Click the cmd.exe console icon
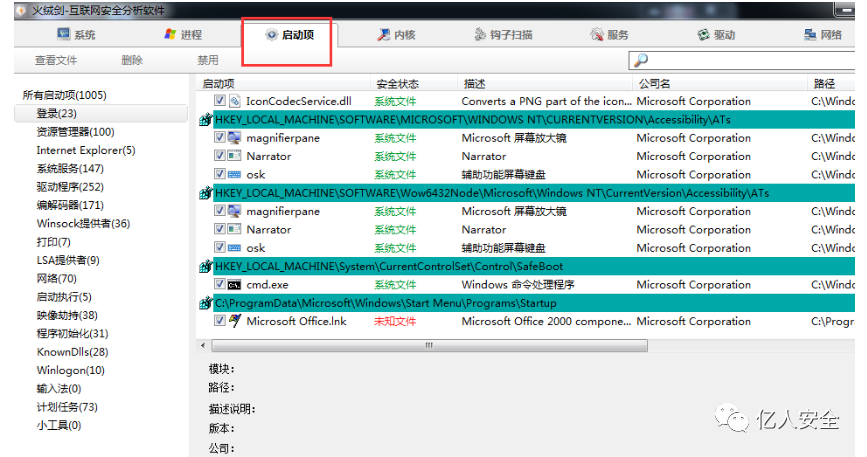 (x=234, y=285)
